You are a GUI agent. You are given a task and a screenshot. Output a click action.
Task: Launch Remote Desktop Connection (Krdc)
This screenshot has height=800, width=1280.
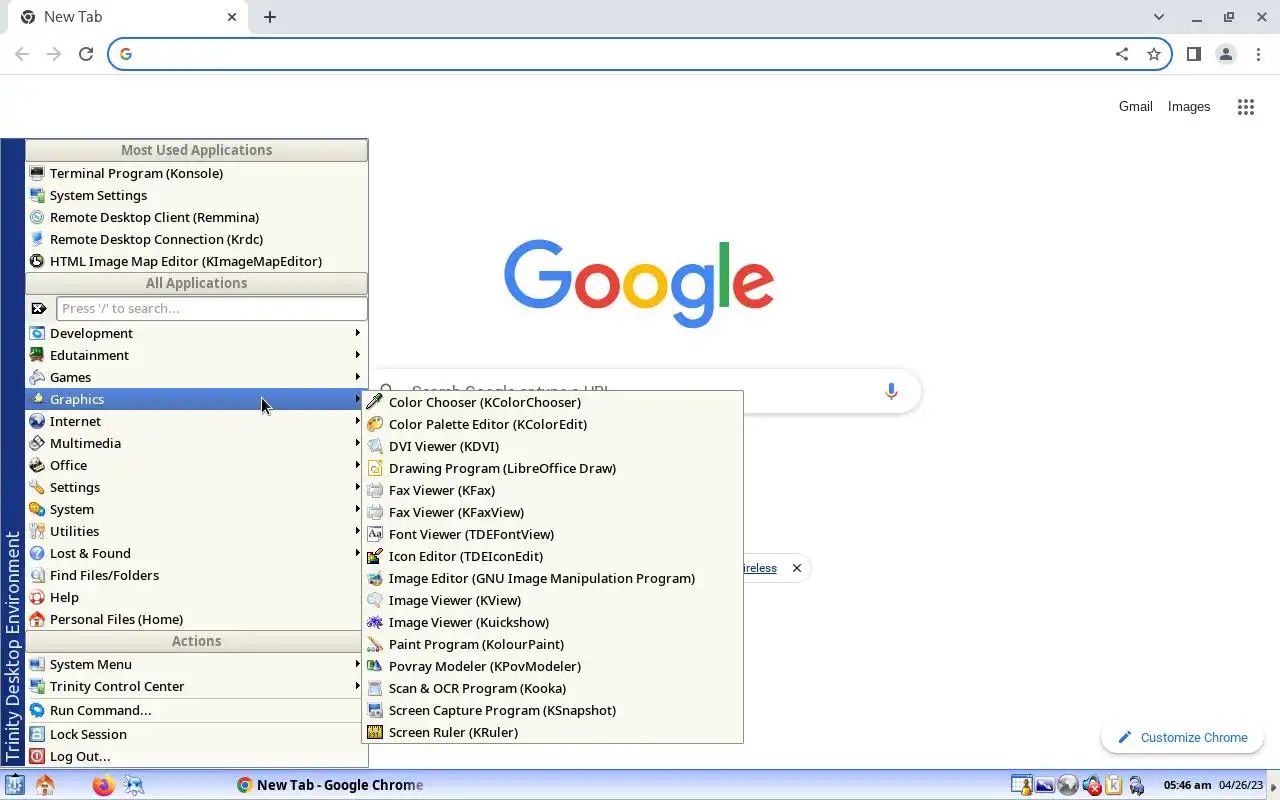pos(196,239)
